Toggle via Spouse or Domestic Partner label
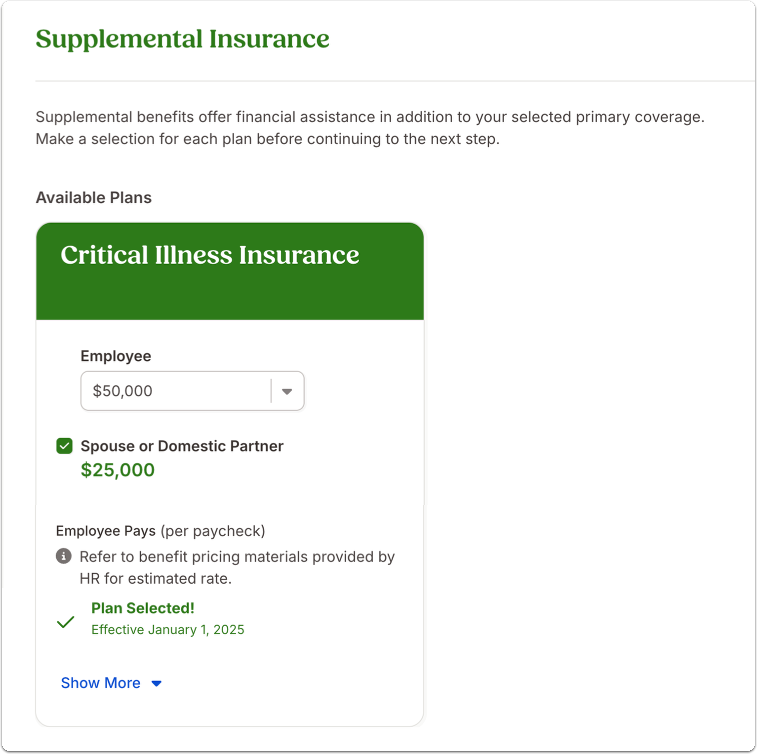The height and width of the screenshot is (754, 757). pos(182,446)
